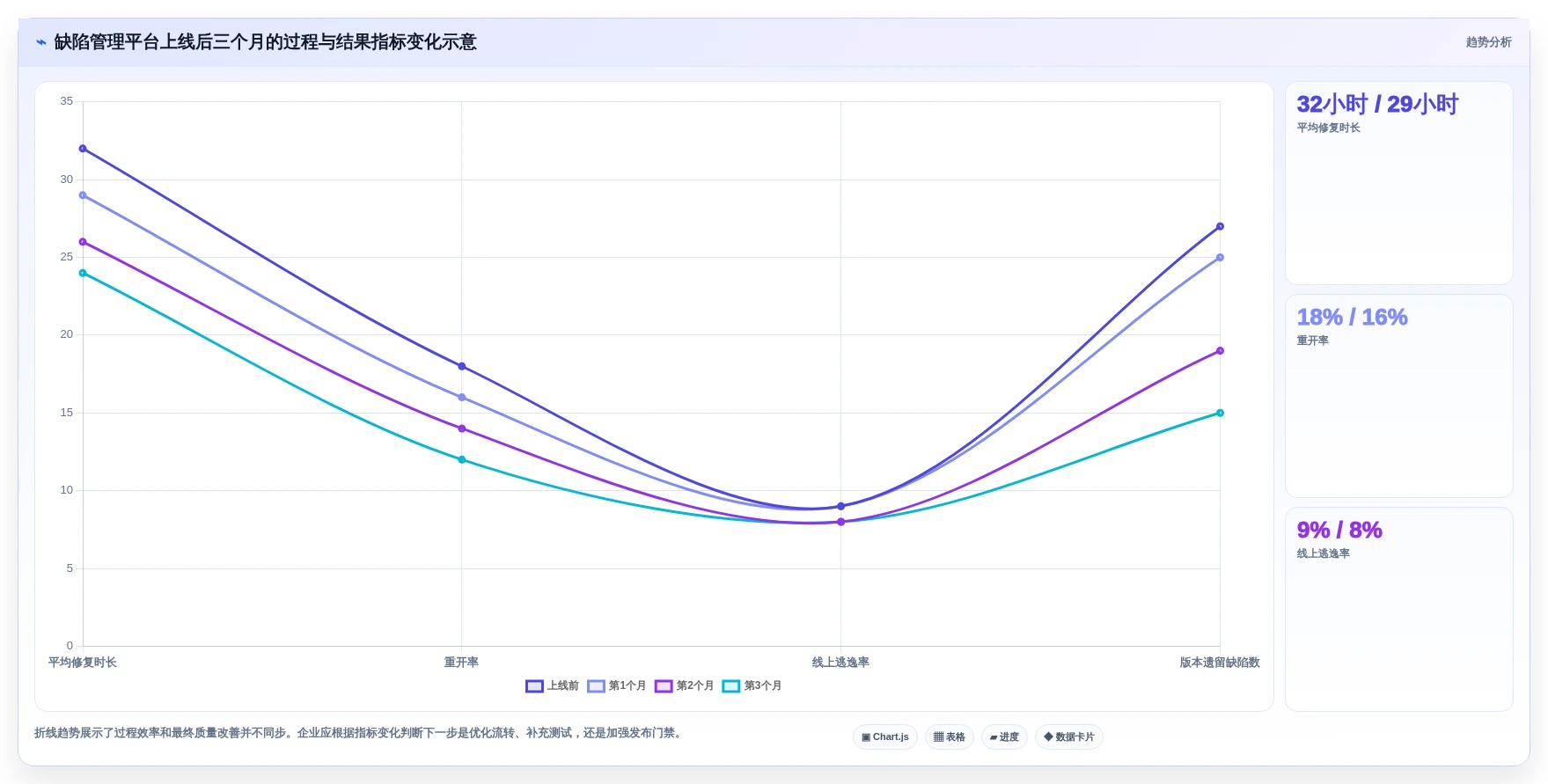1548x784 pixels.
Task: Click the y-axis value 20
Action: (x=67, y=334)
